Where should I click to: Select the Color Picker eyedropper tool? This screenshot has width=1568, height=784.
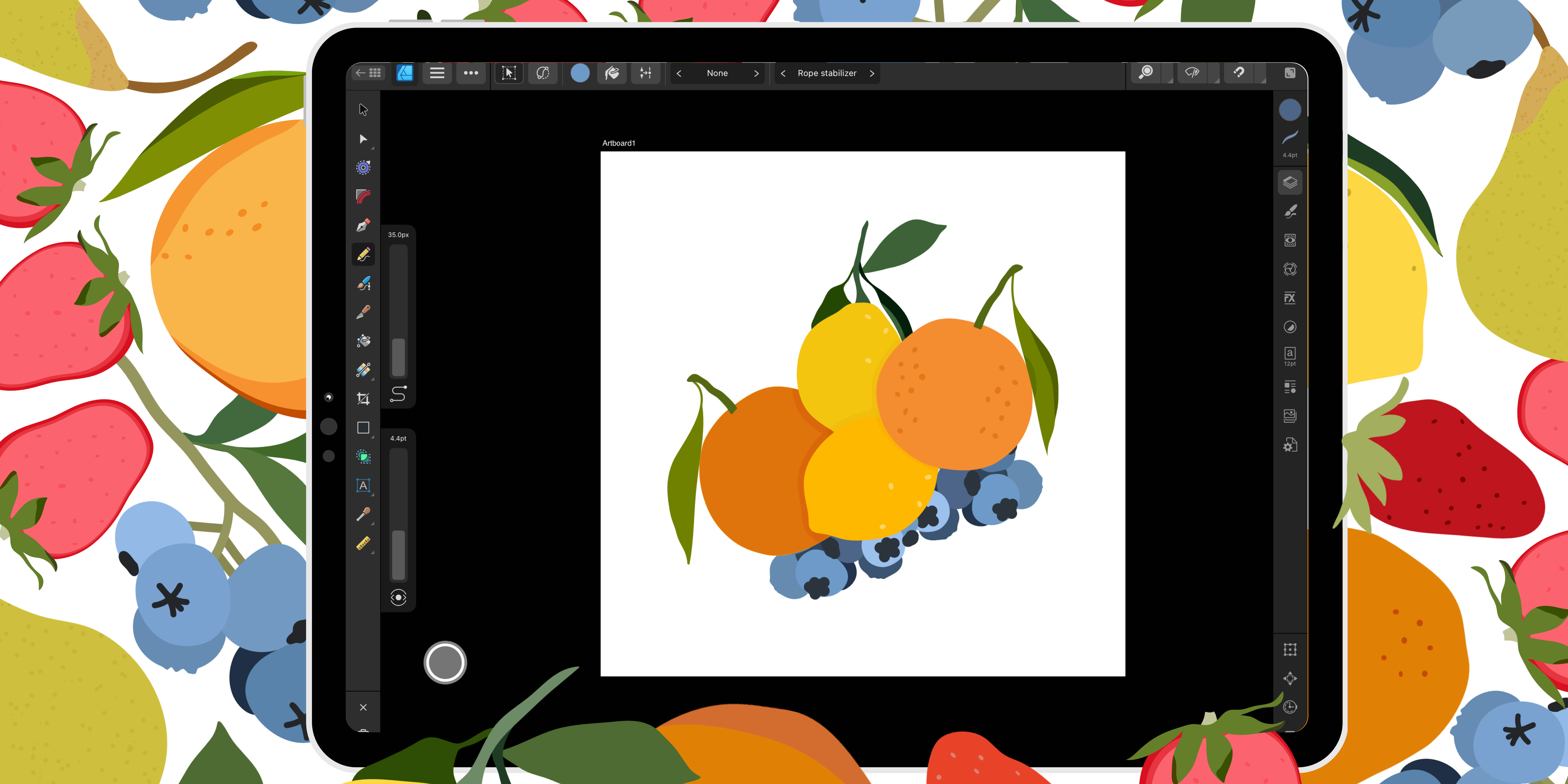click(x=363, y=514)
